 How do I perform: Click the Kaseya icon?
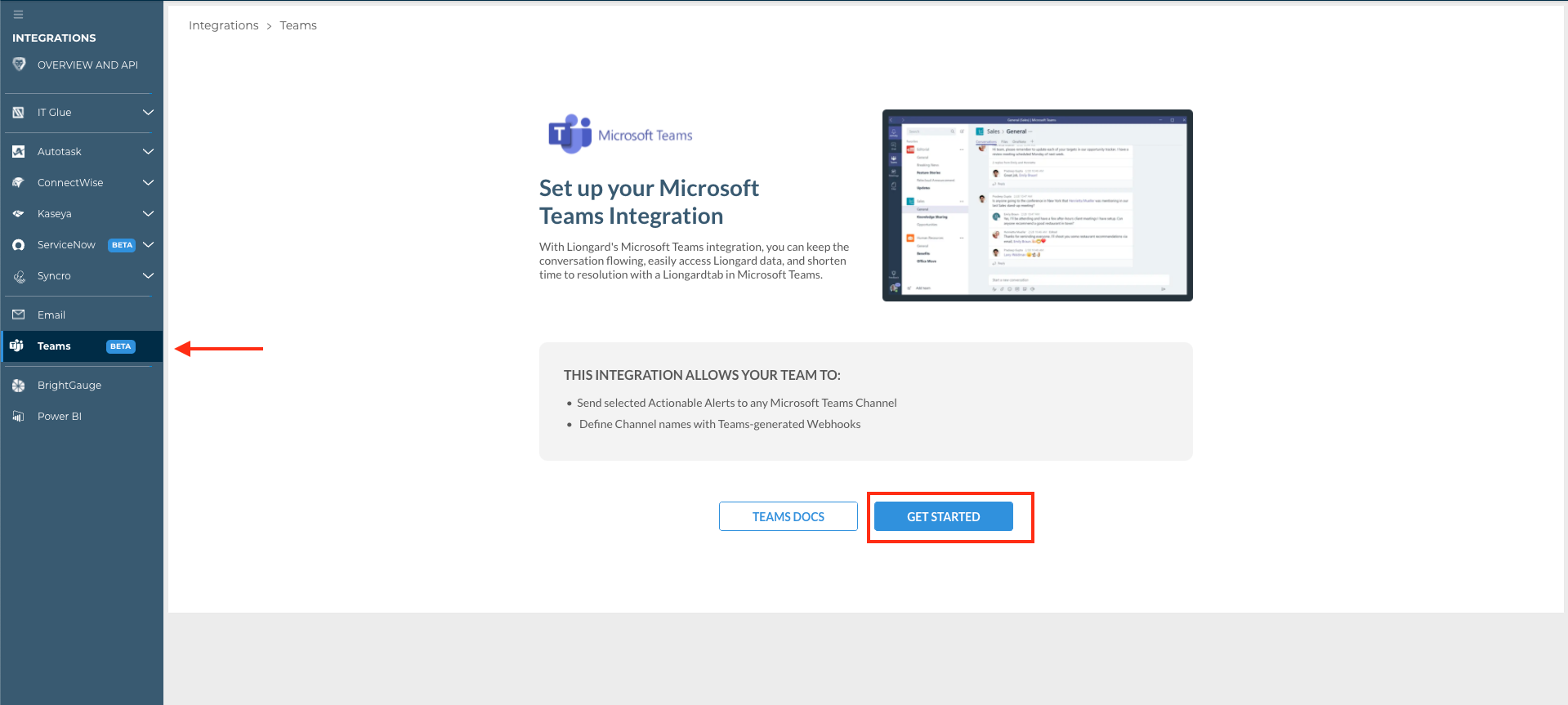19,214
